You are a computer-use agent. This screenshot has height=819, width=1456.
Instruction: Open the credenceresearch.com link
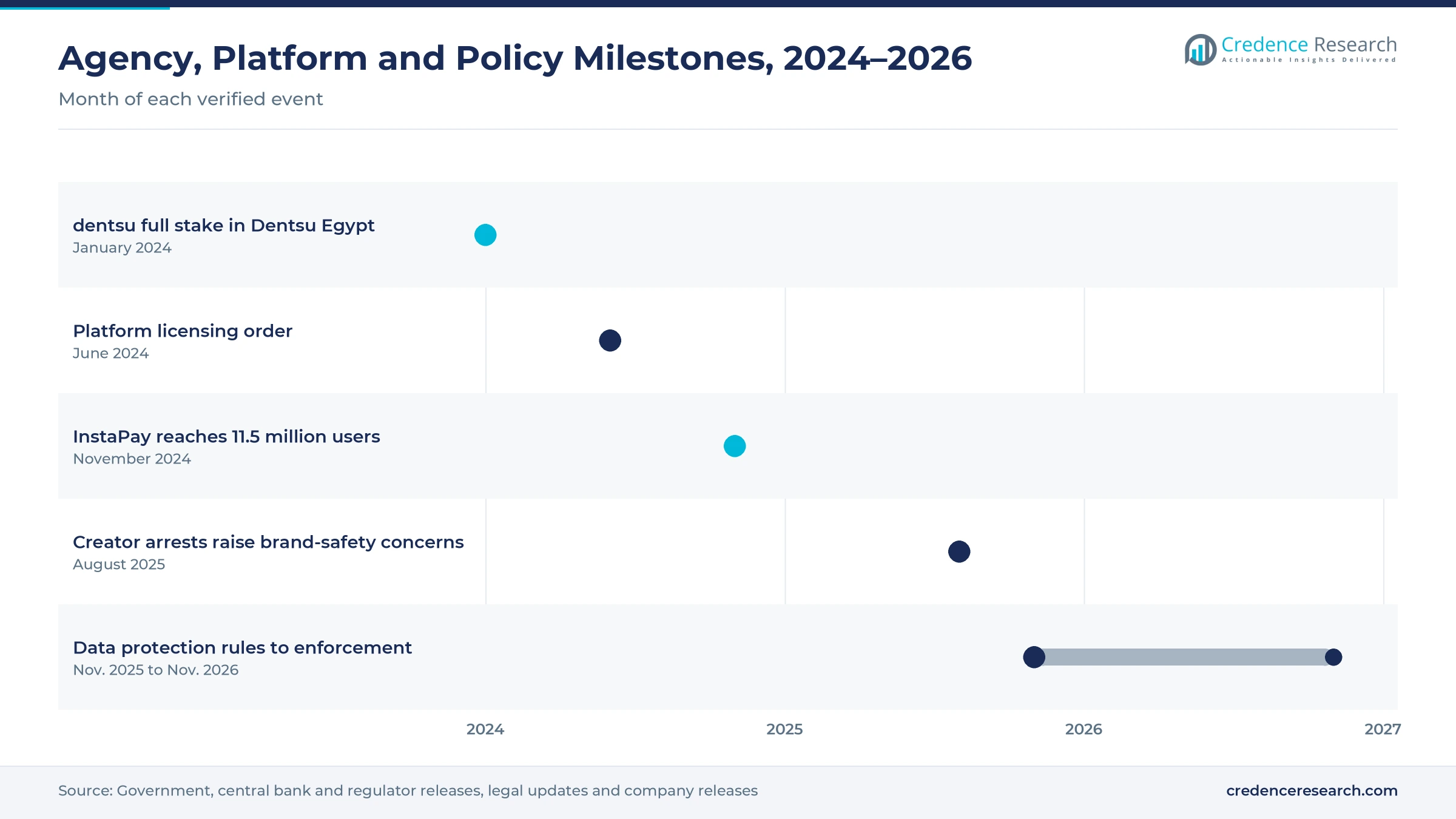point(1312,790)
